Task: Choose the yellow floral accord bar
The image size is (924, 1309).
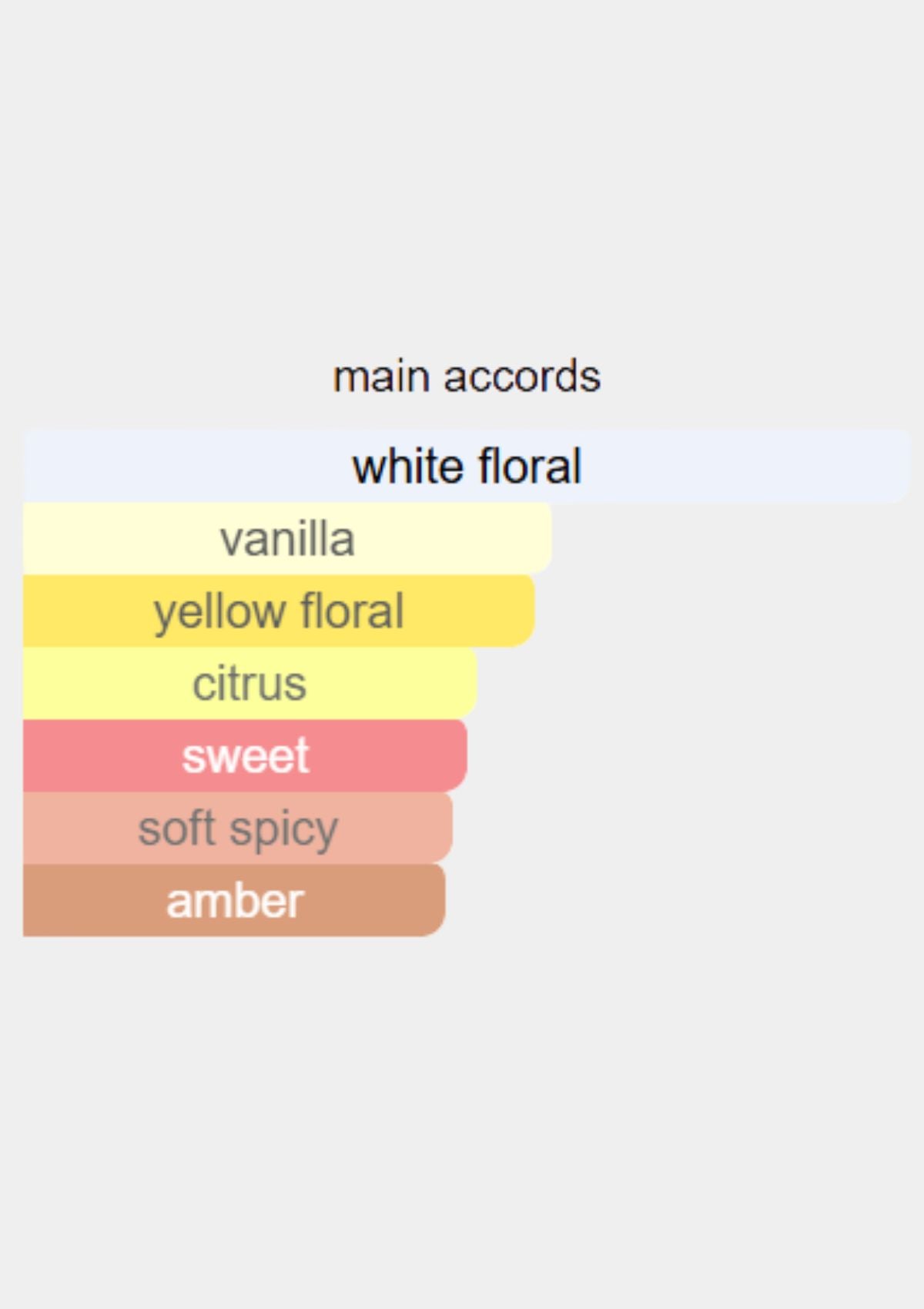Action: pos(279,611)
